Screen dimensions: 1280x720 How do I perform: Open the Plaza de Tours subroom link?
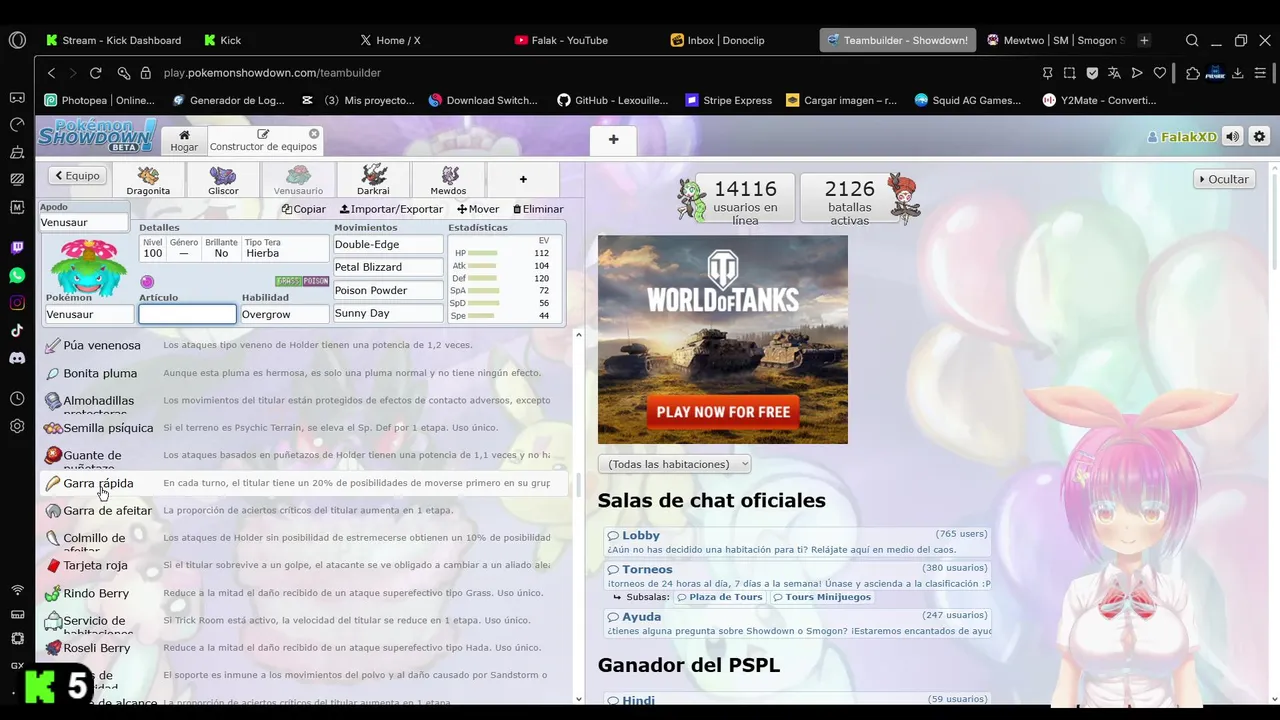(x=719, y=597)
